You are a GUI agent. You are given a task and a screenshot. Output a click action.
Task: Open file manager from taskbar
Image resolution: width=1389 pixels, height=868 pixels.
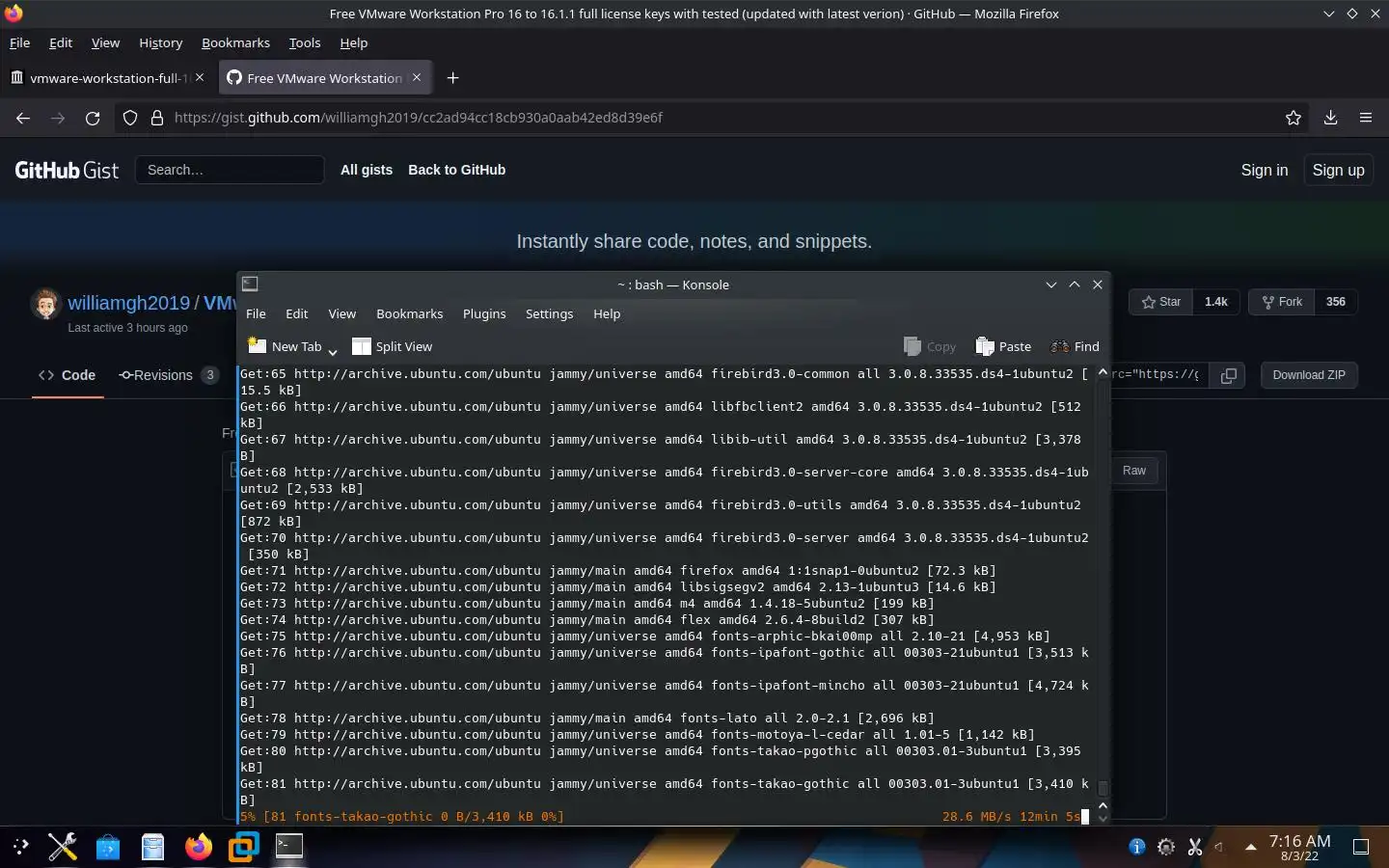pos(152,847)
